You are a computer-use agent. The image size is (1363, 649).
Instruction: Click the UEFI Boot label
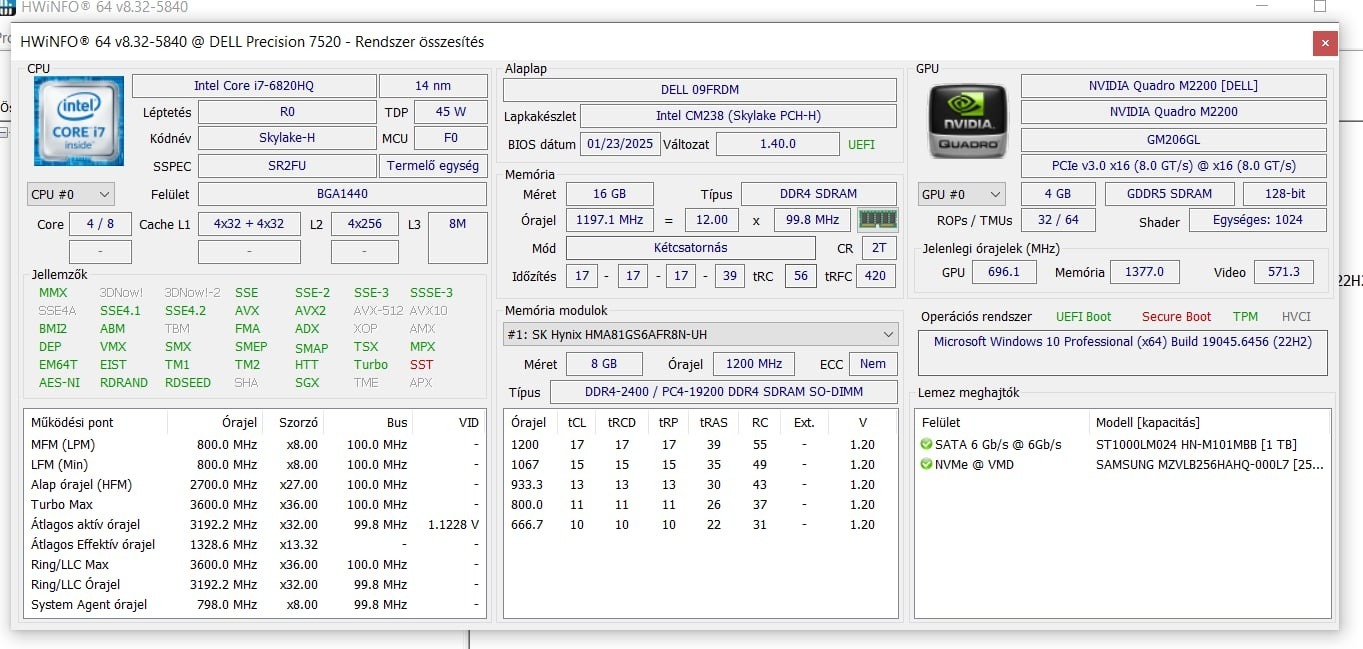[x=1083, y=317]
